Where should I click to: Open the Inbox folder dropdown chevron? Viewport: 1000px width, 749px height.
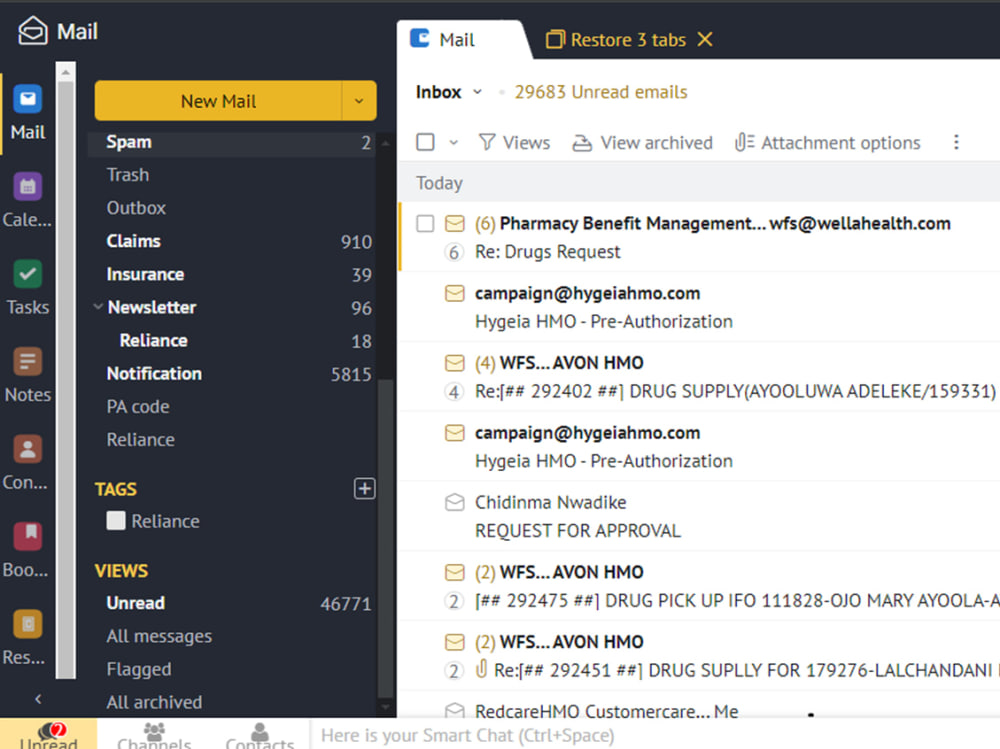click(x=477, y=92)
